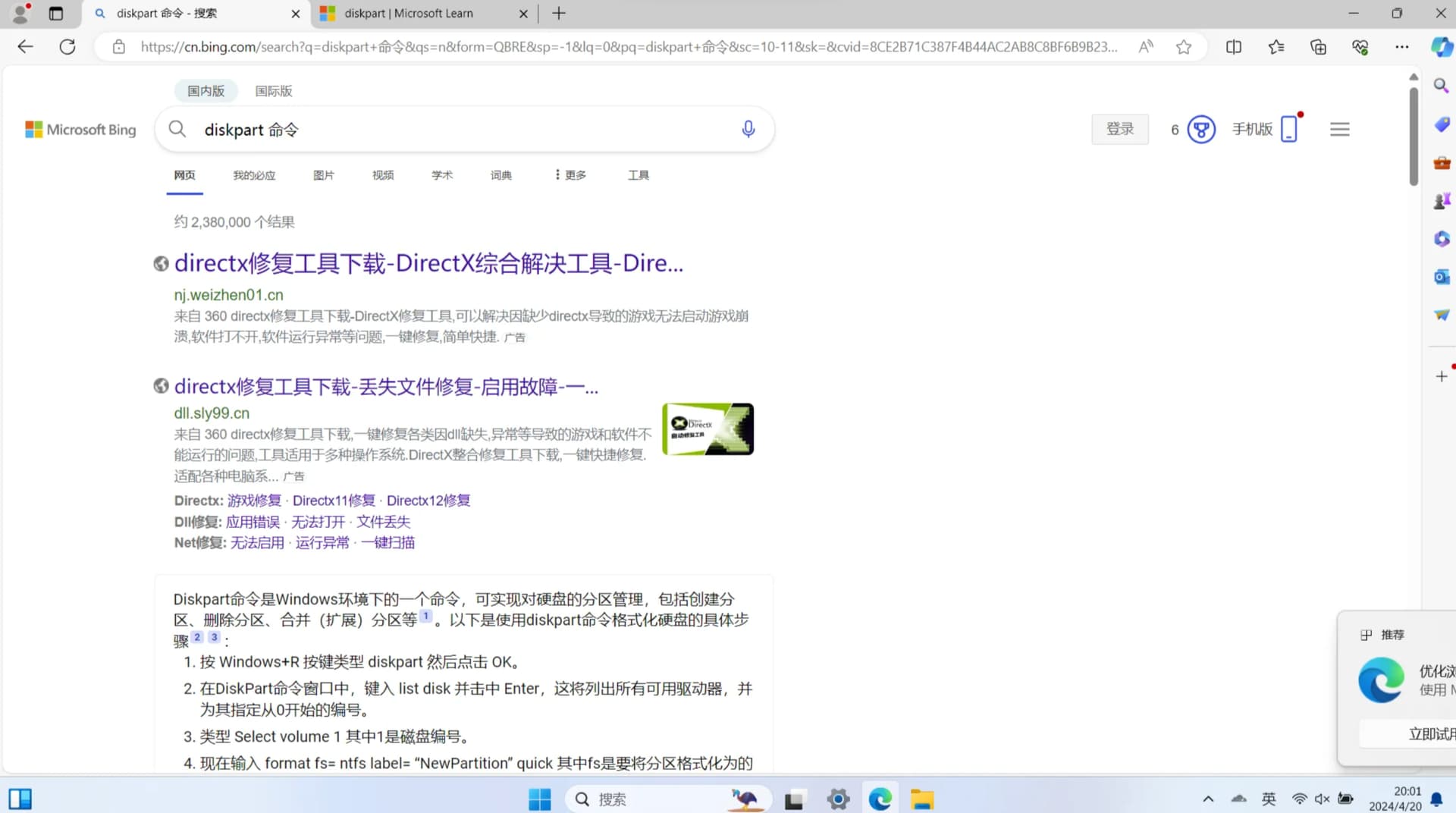Open the Microsoft 365 sidebar icon
Screen dimensions: 1456x813
[x=1442, y=239]
